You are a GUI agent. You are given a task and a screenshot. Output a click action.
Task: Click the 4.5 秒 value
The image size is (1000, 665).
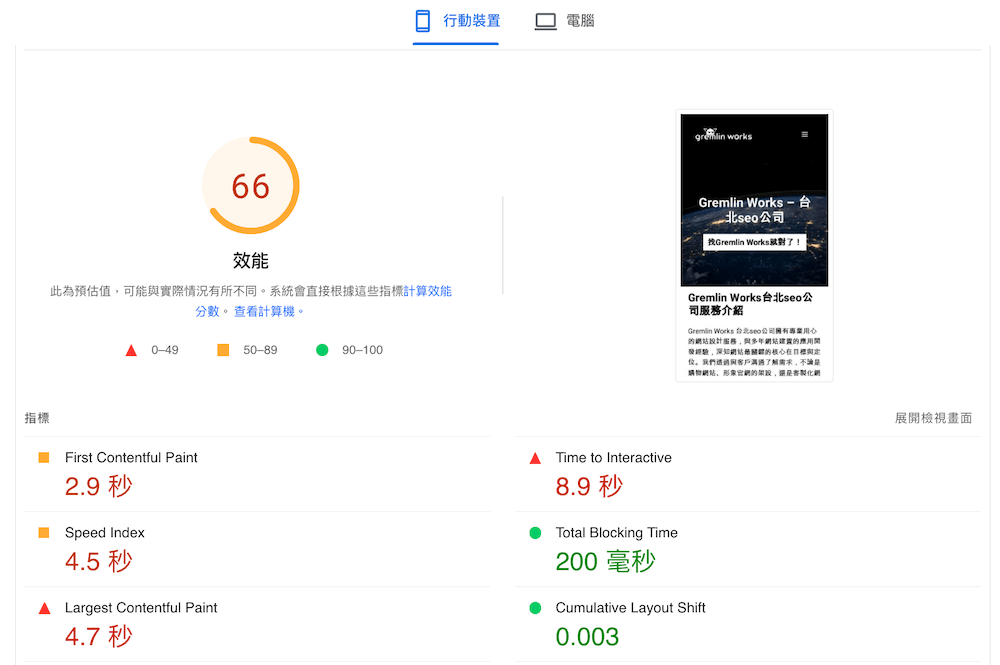click(98, 562)
